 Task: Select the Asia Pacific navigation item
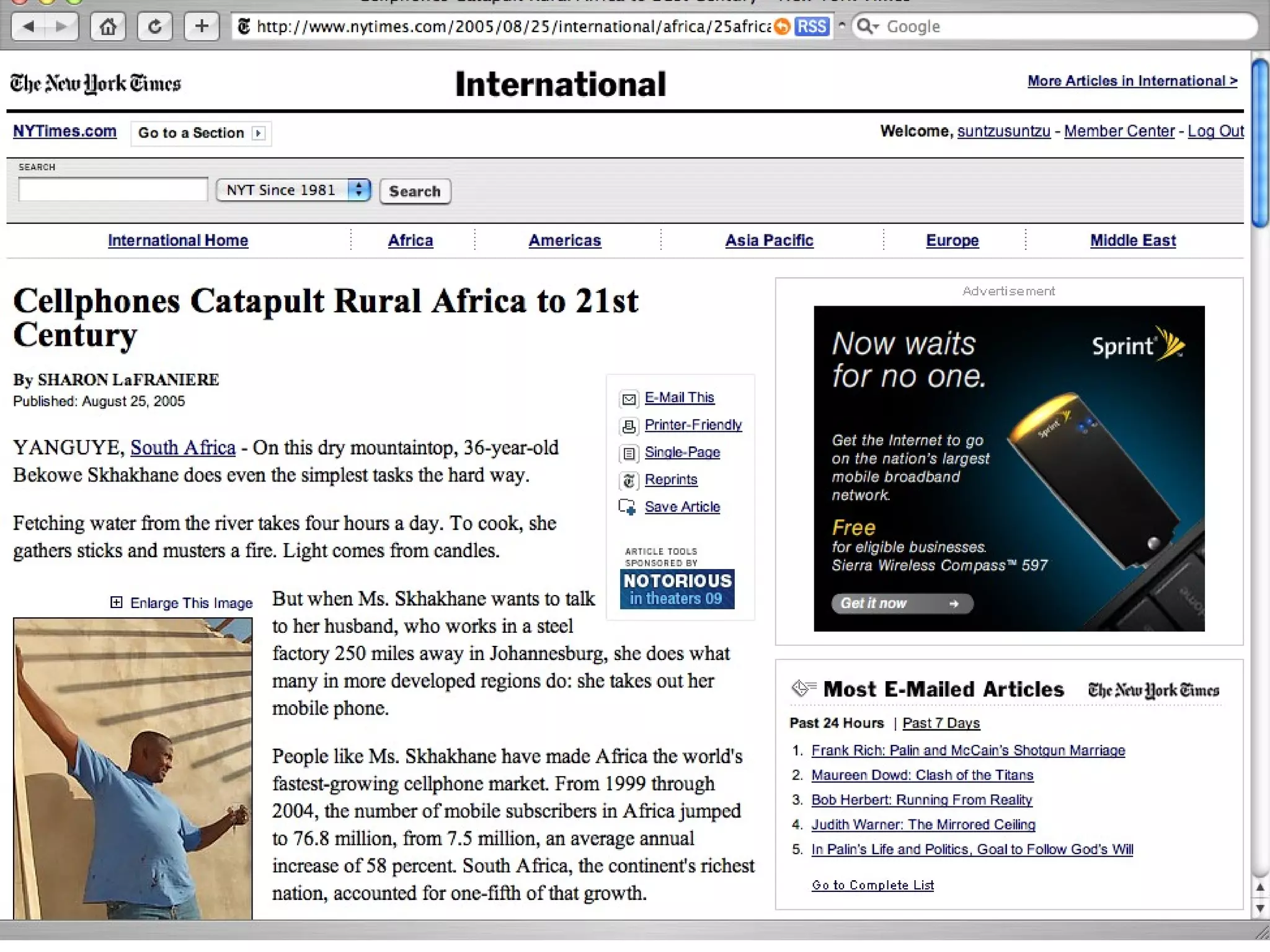point(769,240)
